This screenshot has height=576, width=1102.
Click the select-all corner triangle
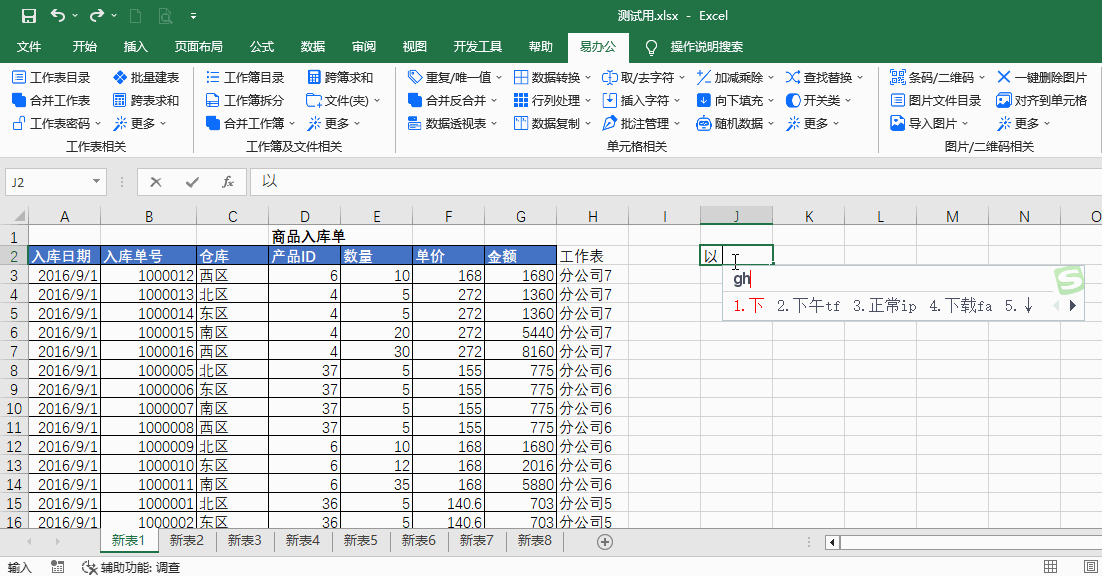pyautogui.click(x=20, y=216)
